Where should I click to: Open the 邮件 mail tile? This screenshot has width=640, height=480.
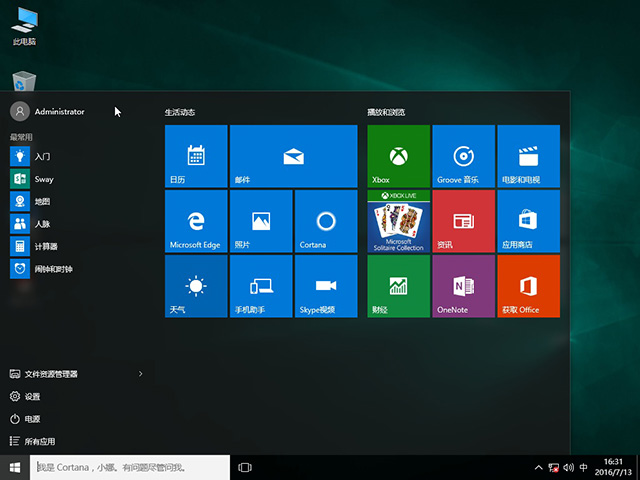(293, 156)
